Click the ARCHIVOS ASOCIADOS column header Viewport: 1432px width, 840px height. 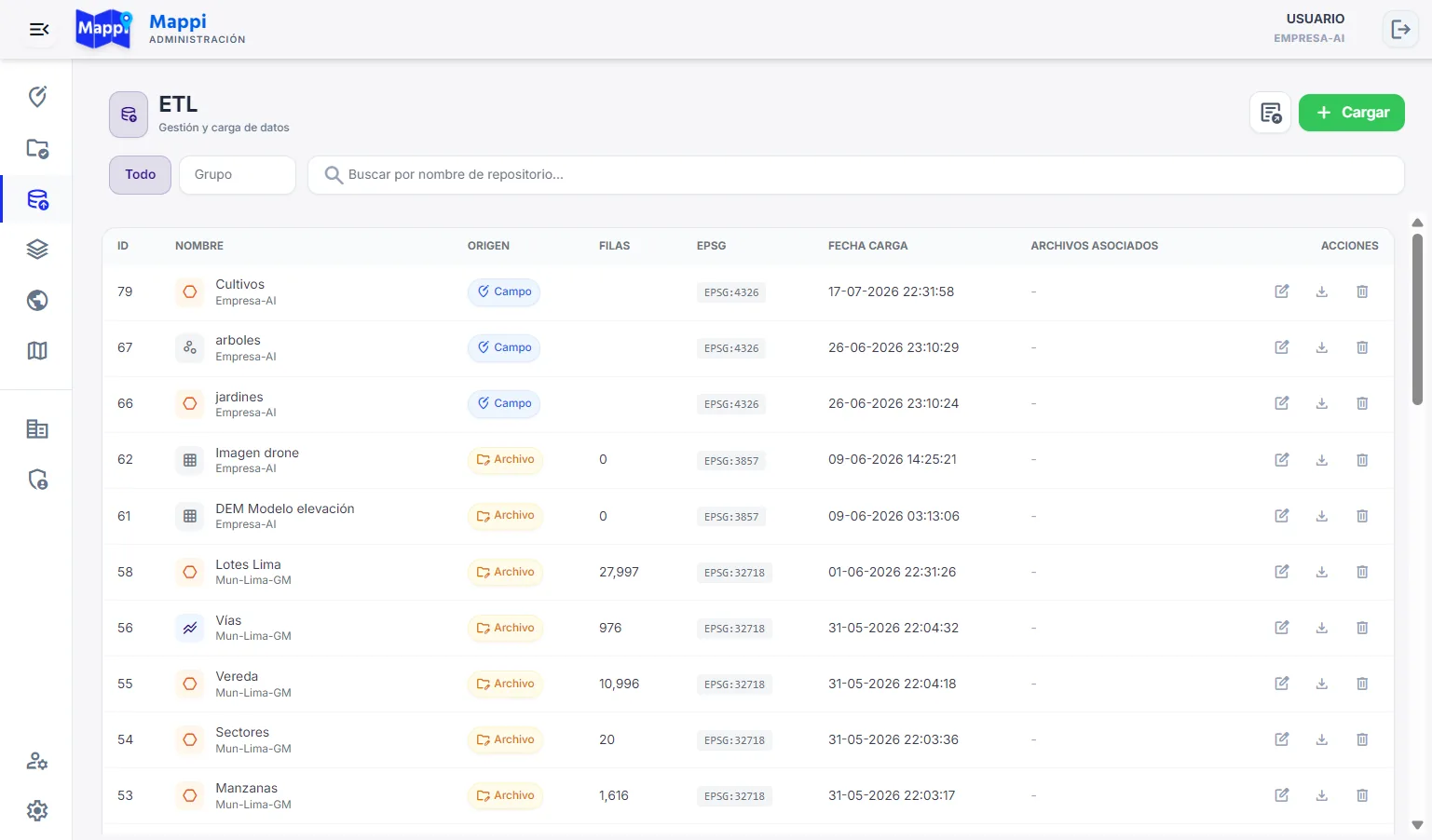pyautogui.click(x=1094, y=246)
